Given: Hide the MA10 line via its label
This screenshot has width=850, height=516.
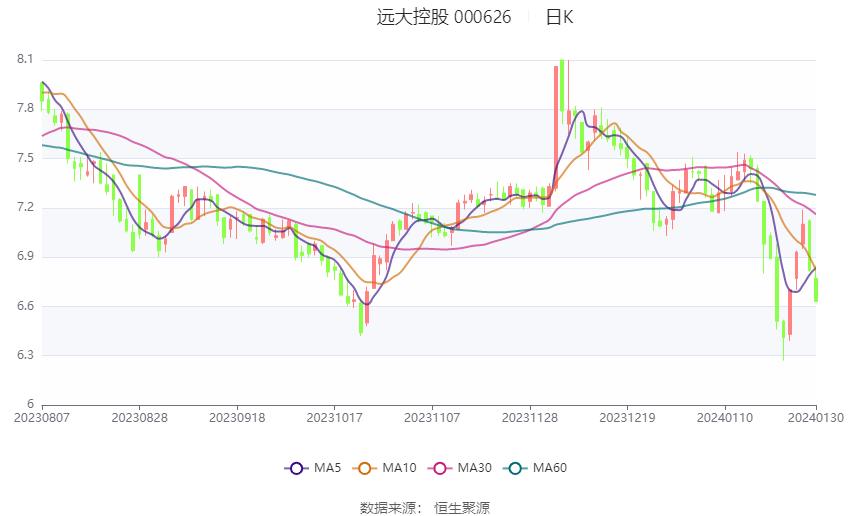Looking at the screenshot, I should (399, 468).
